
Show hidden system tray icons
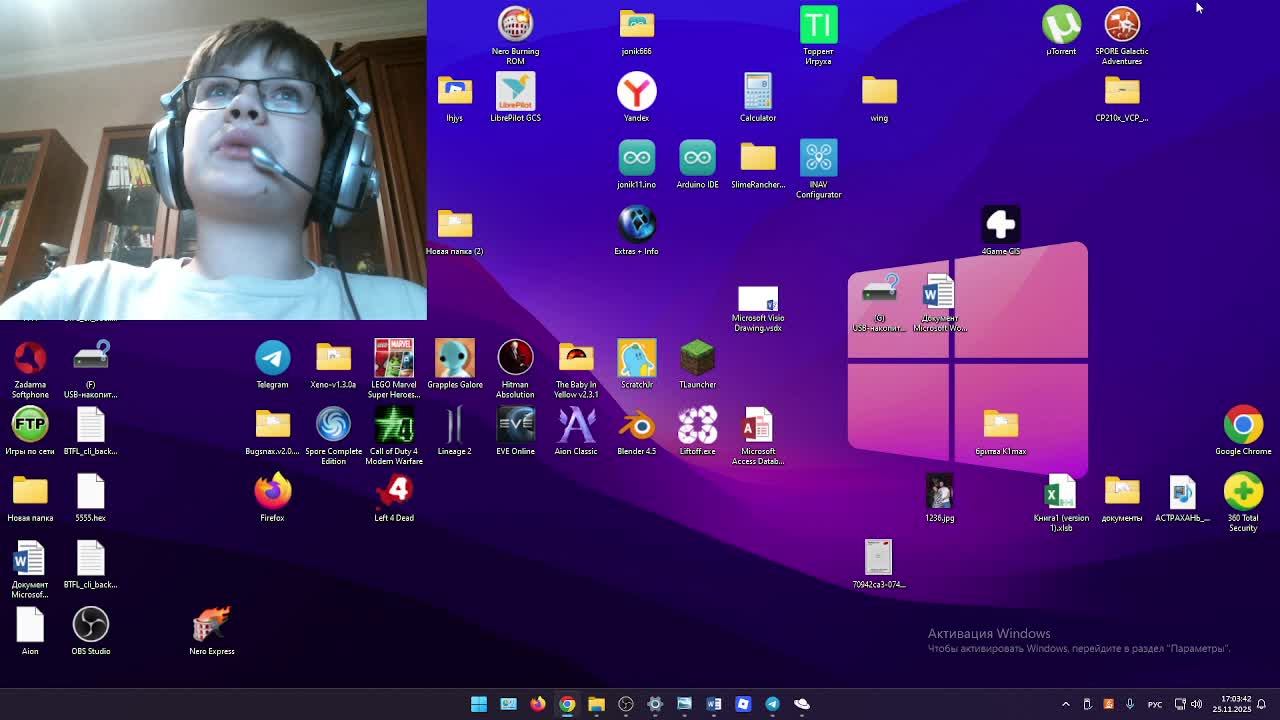(1065, 704)
